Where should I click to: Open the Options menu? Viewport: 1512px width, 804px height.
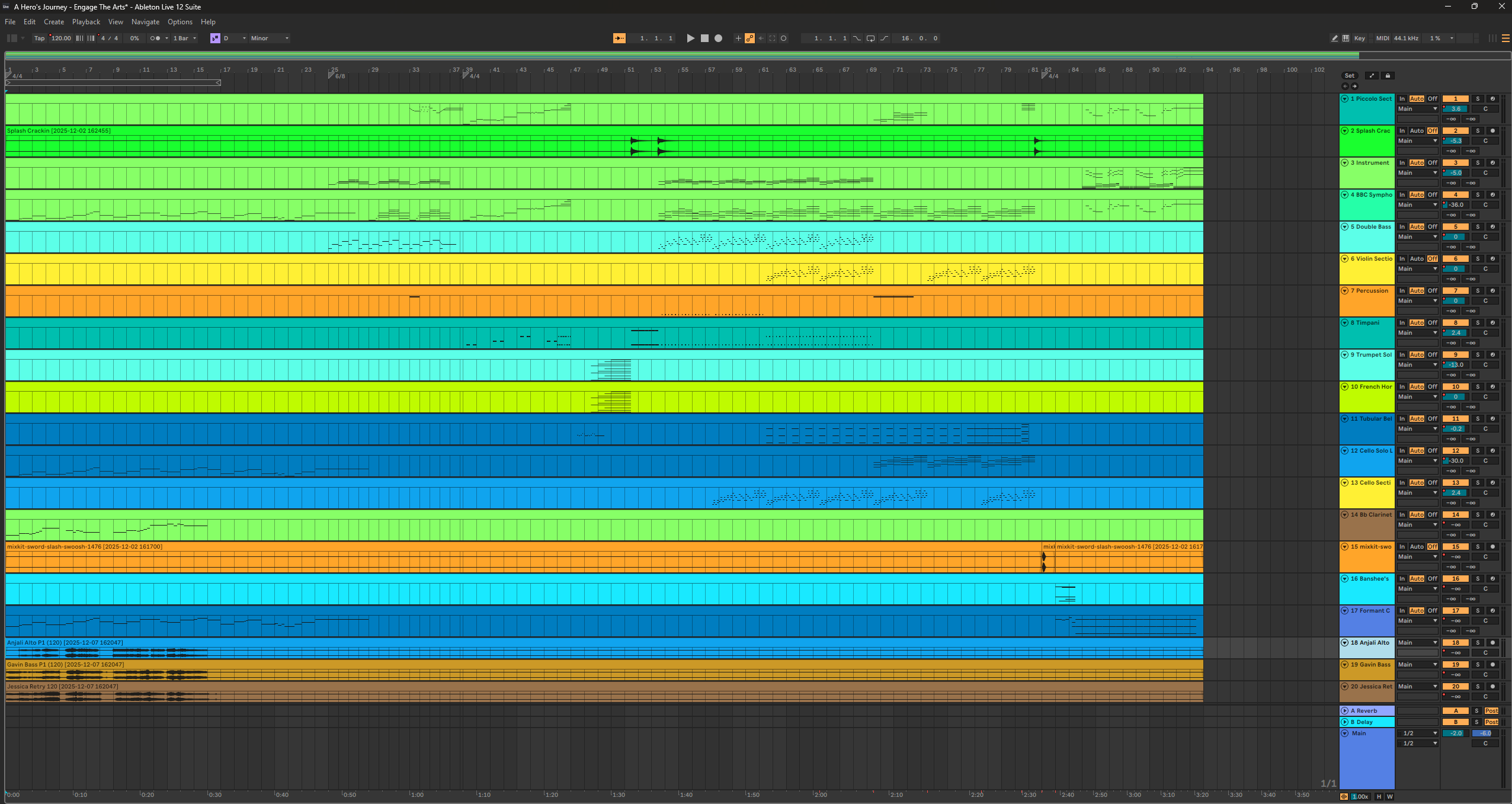pyautogui.click(x=180, y=22)
